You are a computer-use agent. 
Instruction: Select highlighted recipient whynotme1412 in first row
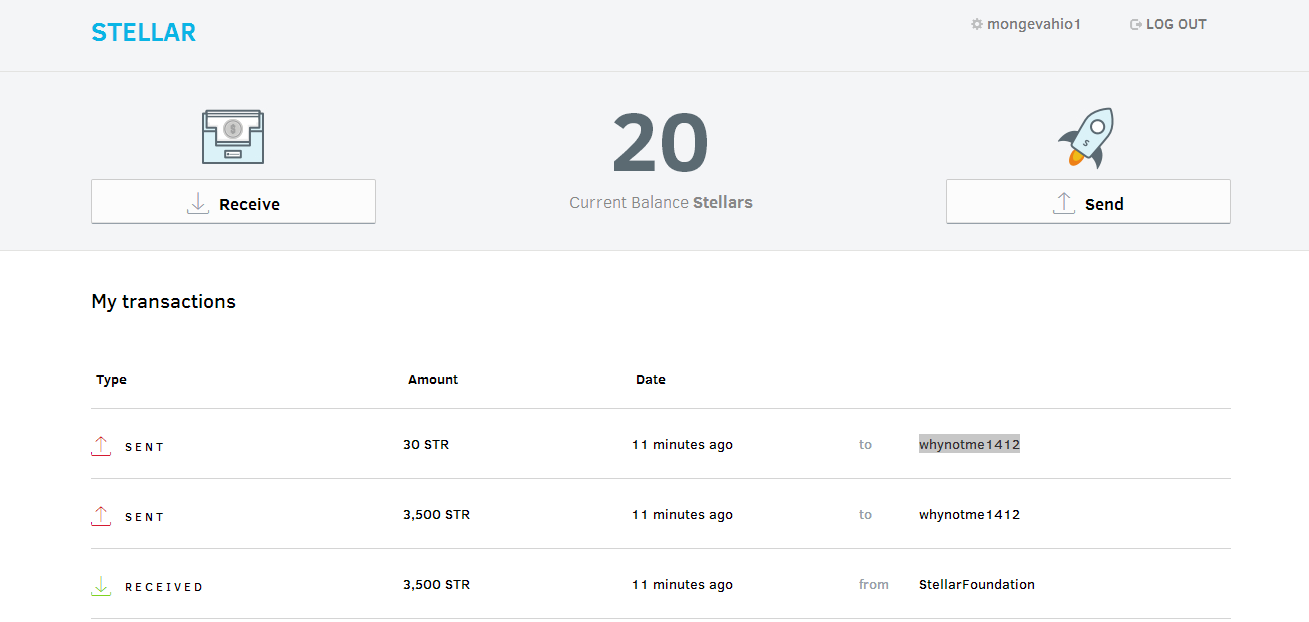click(x=969, y=445)
